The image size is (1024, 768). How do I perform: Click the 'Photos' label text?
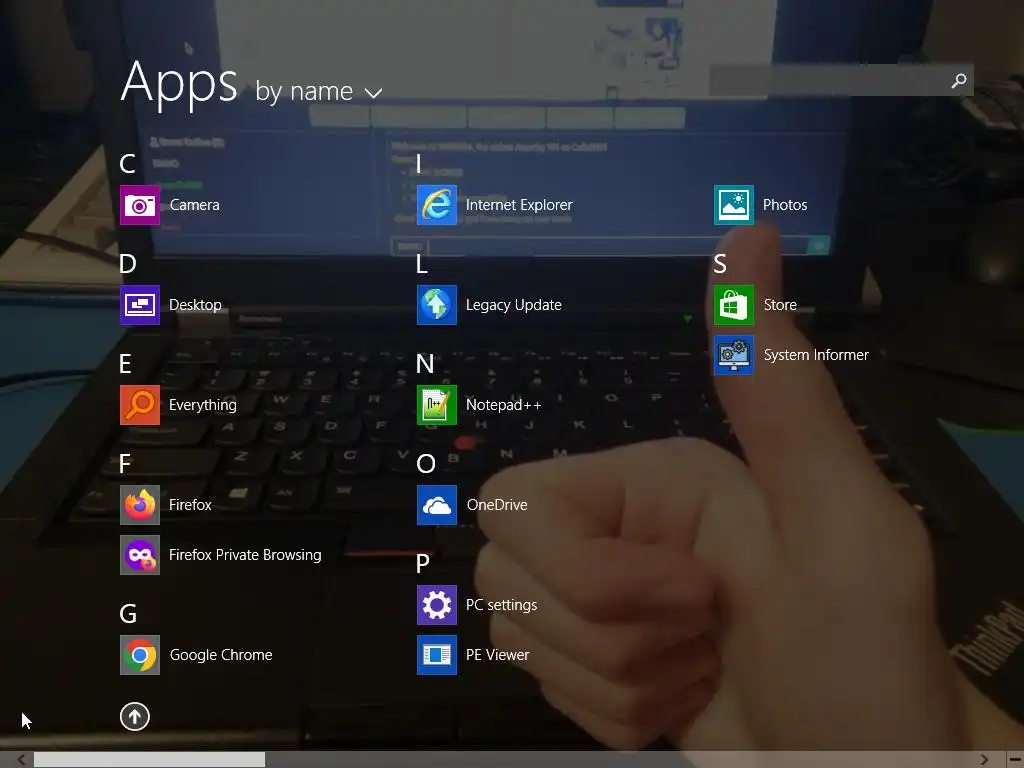(785, 205)
